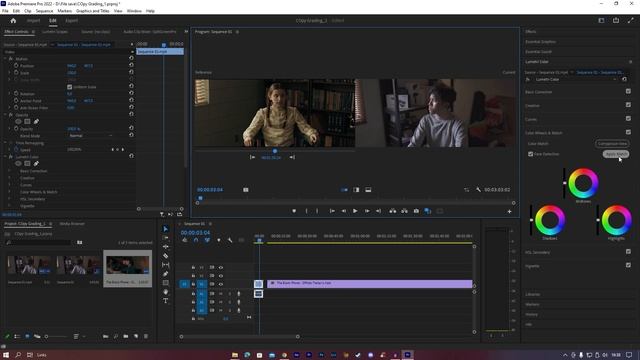Collapse the Opacity effect group

click(5, 115)
